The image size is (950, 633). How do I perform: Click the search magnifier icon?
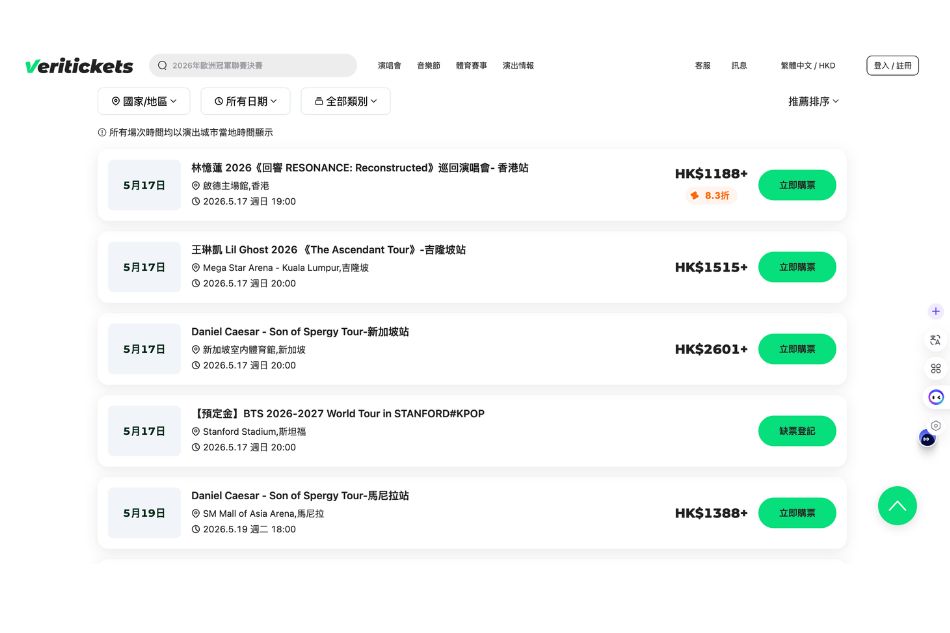(162, 65)
